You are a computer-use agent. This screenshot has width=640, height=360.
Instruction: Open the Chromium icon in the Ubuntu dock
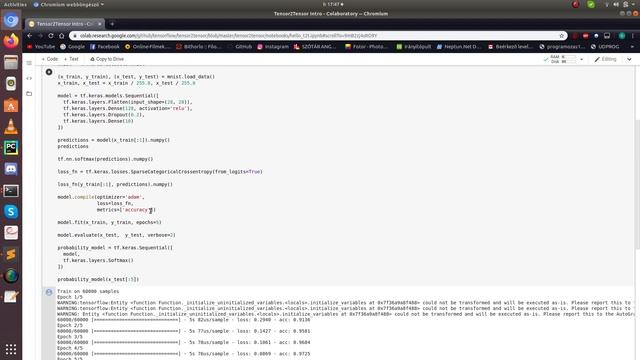tap(11, 20)
